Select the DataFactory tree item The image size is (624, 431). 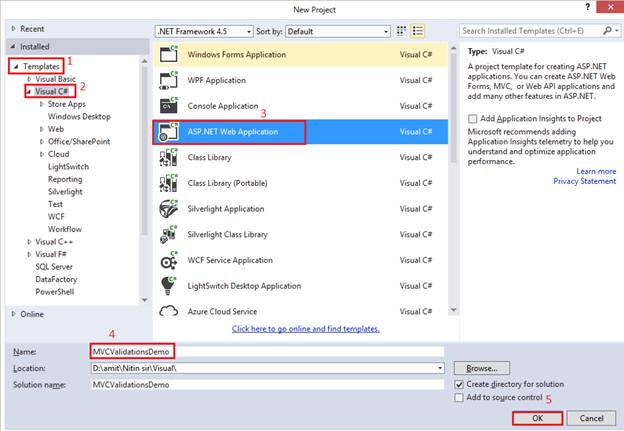click(x=56, y=279)
